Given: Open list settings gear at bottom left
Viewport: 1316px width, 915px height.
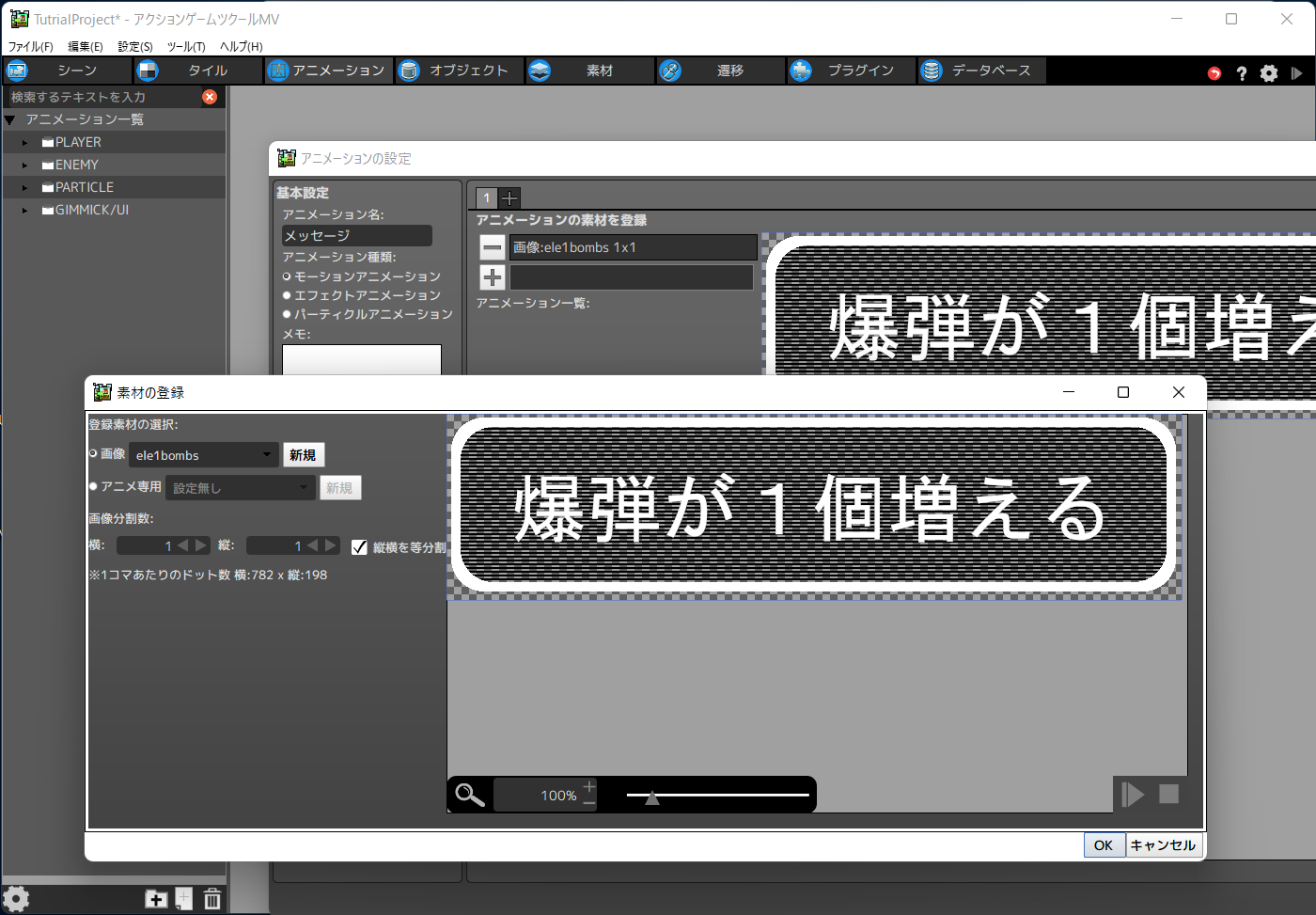Looking at the screenshot, I should click(x=17, y=900).
